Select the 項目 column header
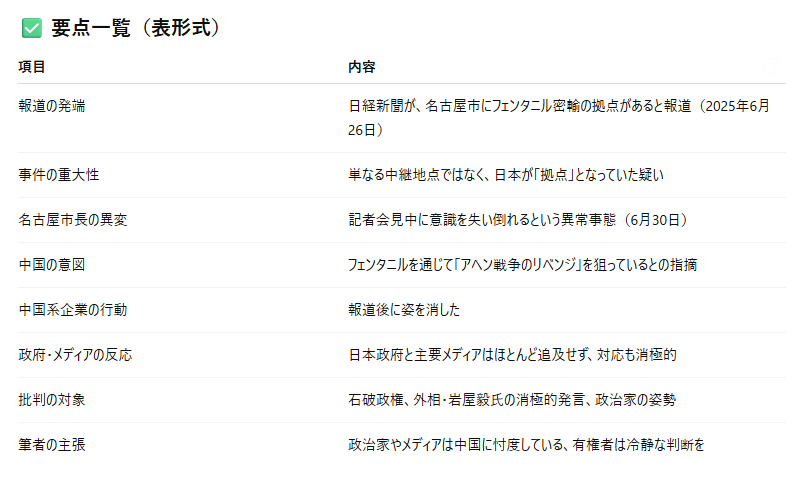The height and width of the screenshot is (497, 801). (x=32, y=67)
